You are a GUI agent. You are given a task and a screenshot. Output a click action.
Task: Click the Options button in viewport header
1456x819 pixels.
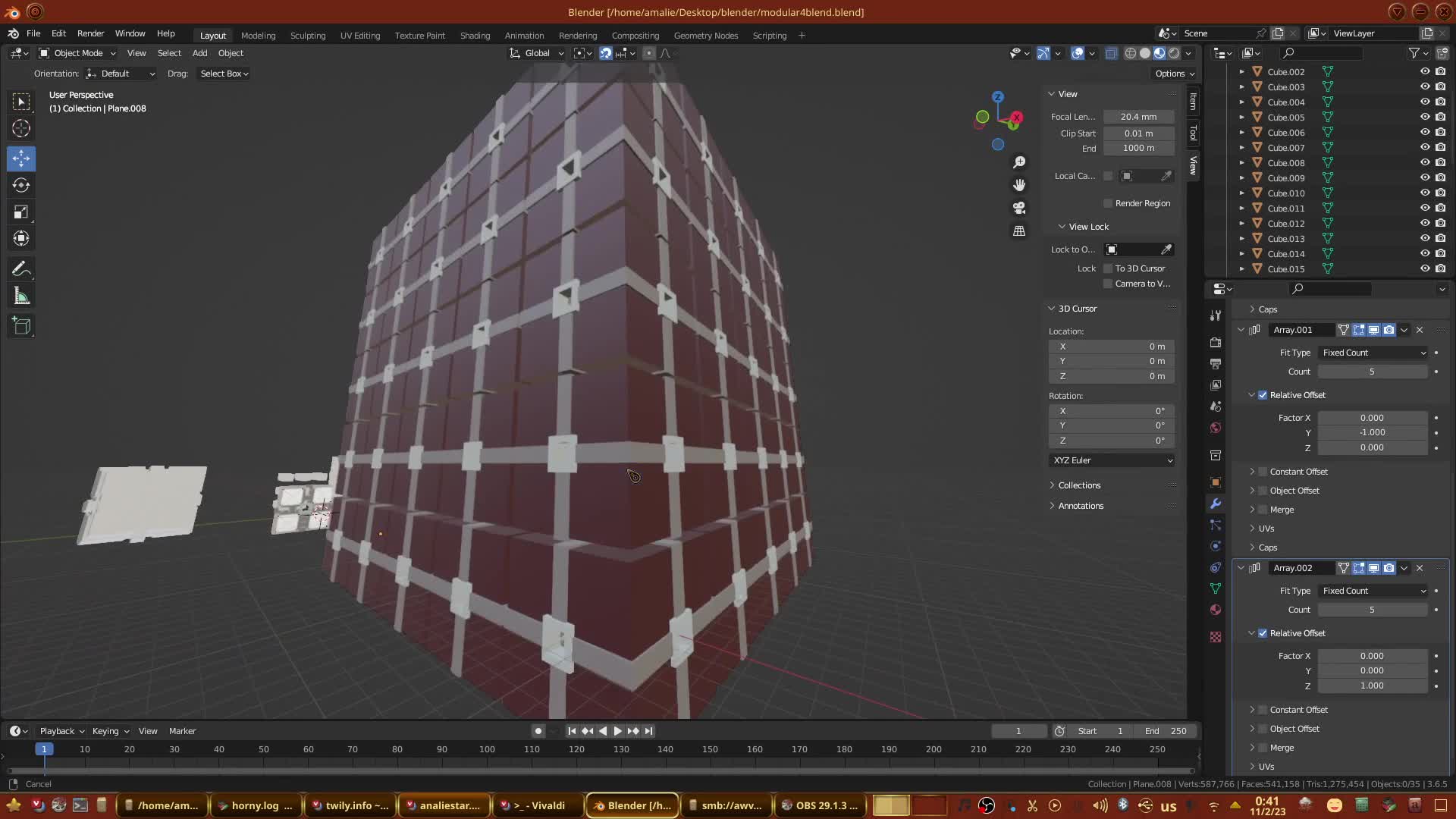tap(1174, 74)
